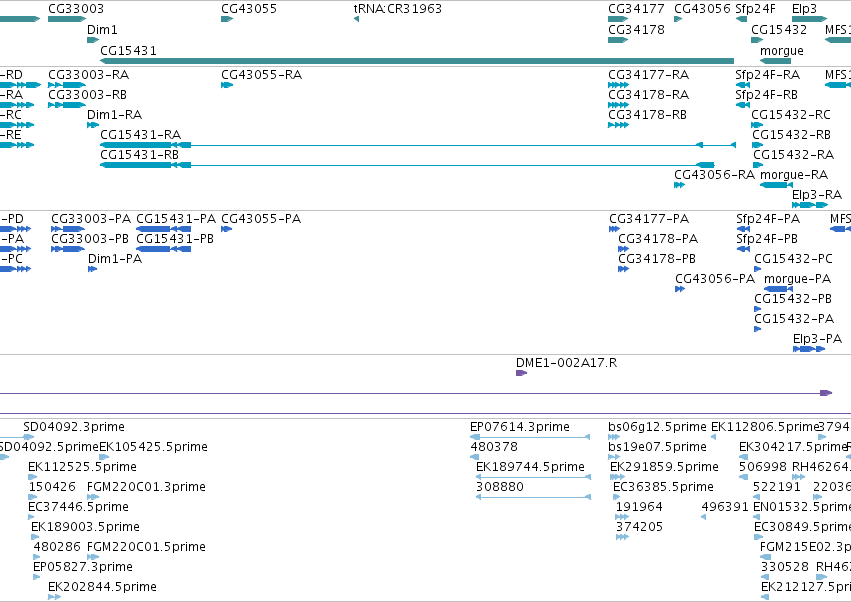Click the CG33003 gene label
851x602 pixels.
tap(76, 9)
